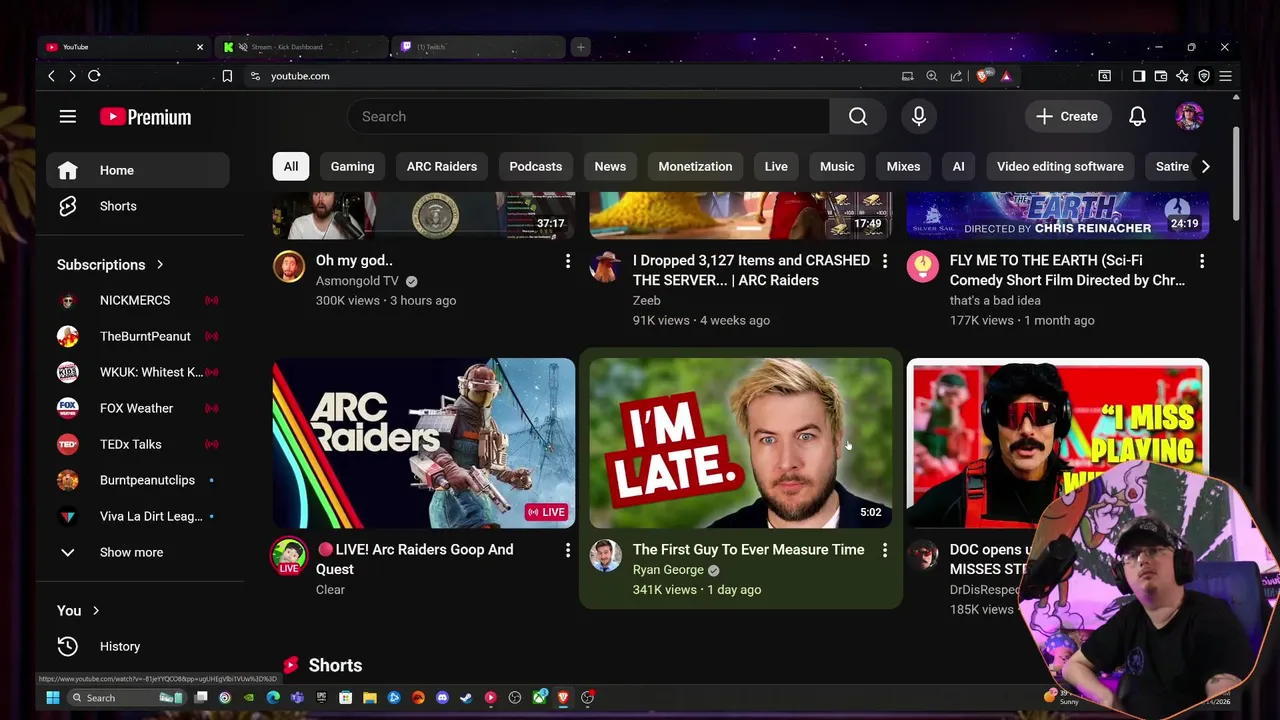1280x720 pixels.
Task: Select the Live filter chip
Action: (776, 166)
